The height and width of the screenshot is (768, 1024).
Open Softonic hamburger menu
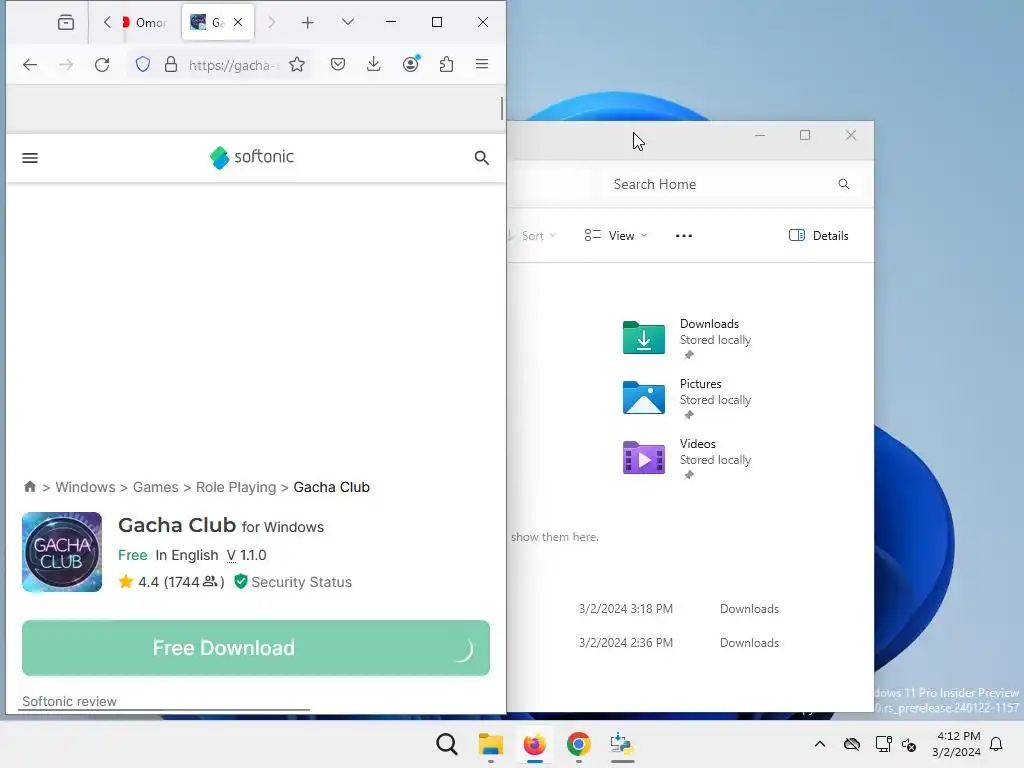(30, 158)
